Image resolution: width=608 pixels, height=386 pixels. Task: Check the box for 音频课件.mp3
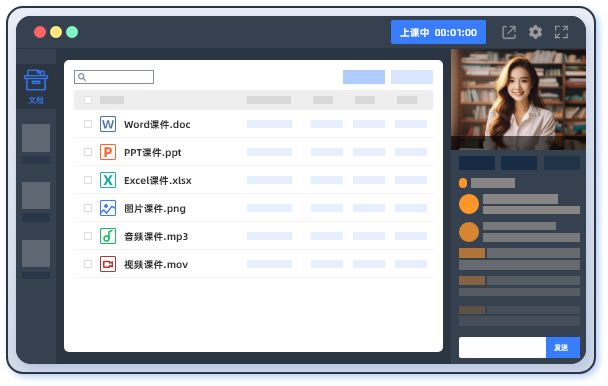pyautogui.click(x=88, y=236)
